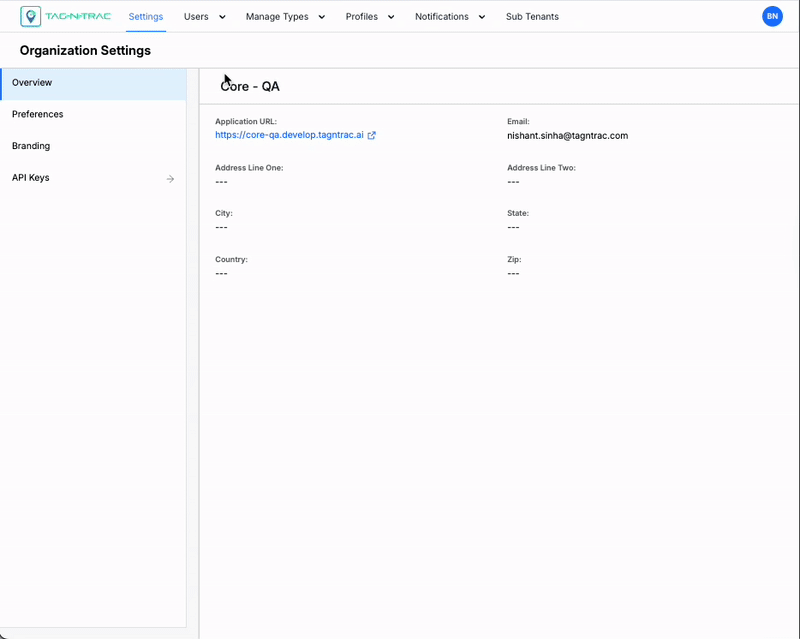Click the Email field label
800x639 pixels.
[518, 121]
